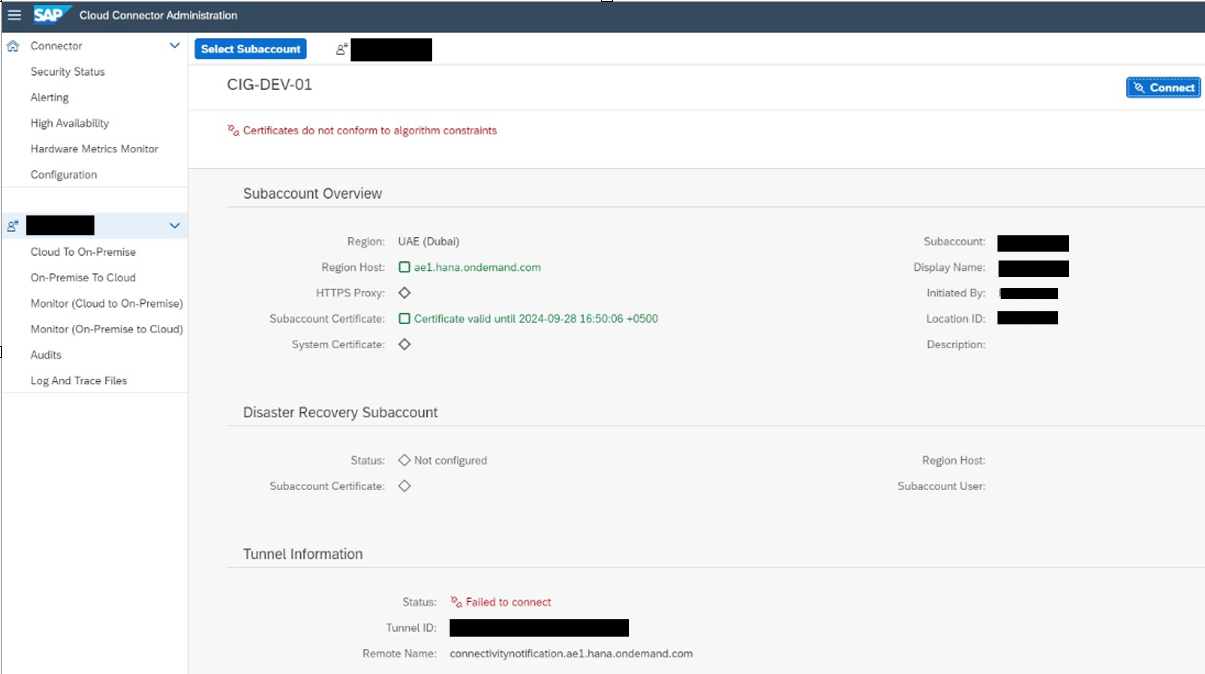Screen dimensions: 1205x674
Task: Open Monitor (On-Premise to Cloud)
Action: coord(106,329)
